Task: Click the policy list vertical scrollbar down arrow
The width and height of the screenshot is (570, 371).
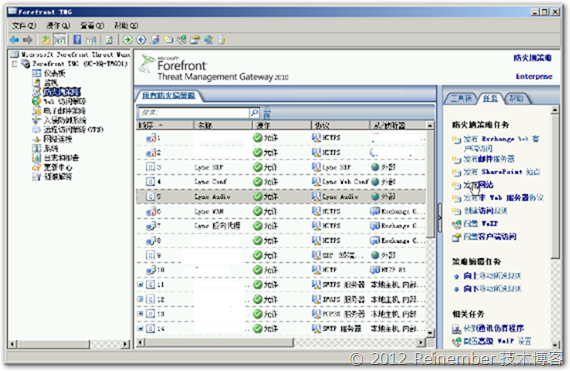Action: (x=430, y=332)
